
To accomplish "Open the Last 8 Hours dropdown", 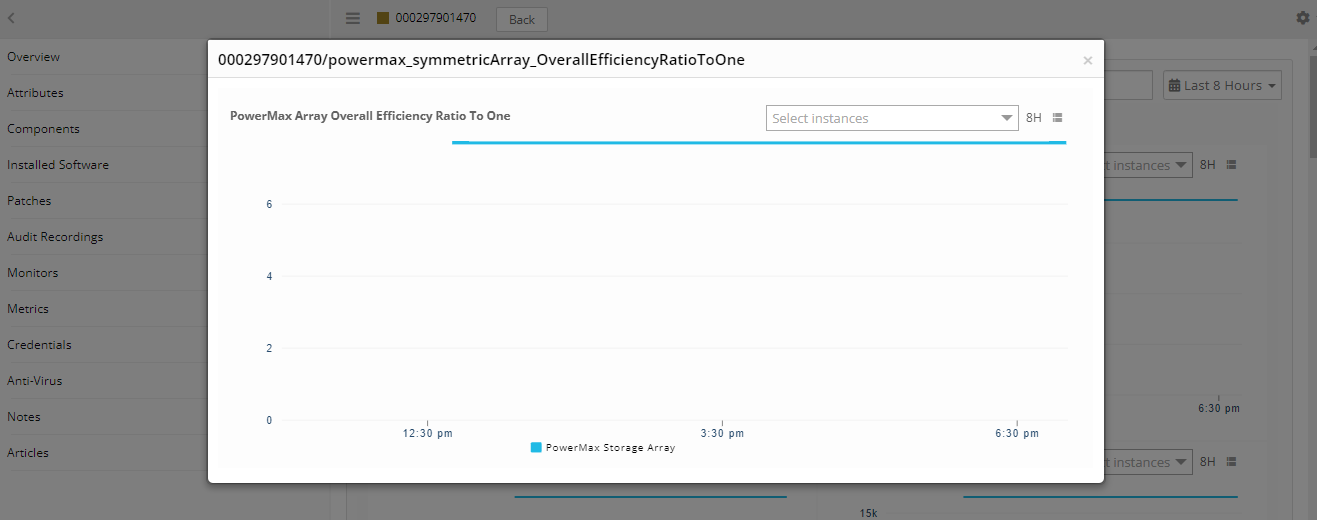I will (x=1222, y=85).
